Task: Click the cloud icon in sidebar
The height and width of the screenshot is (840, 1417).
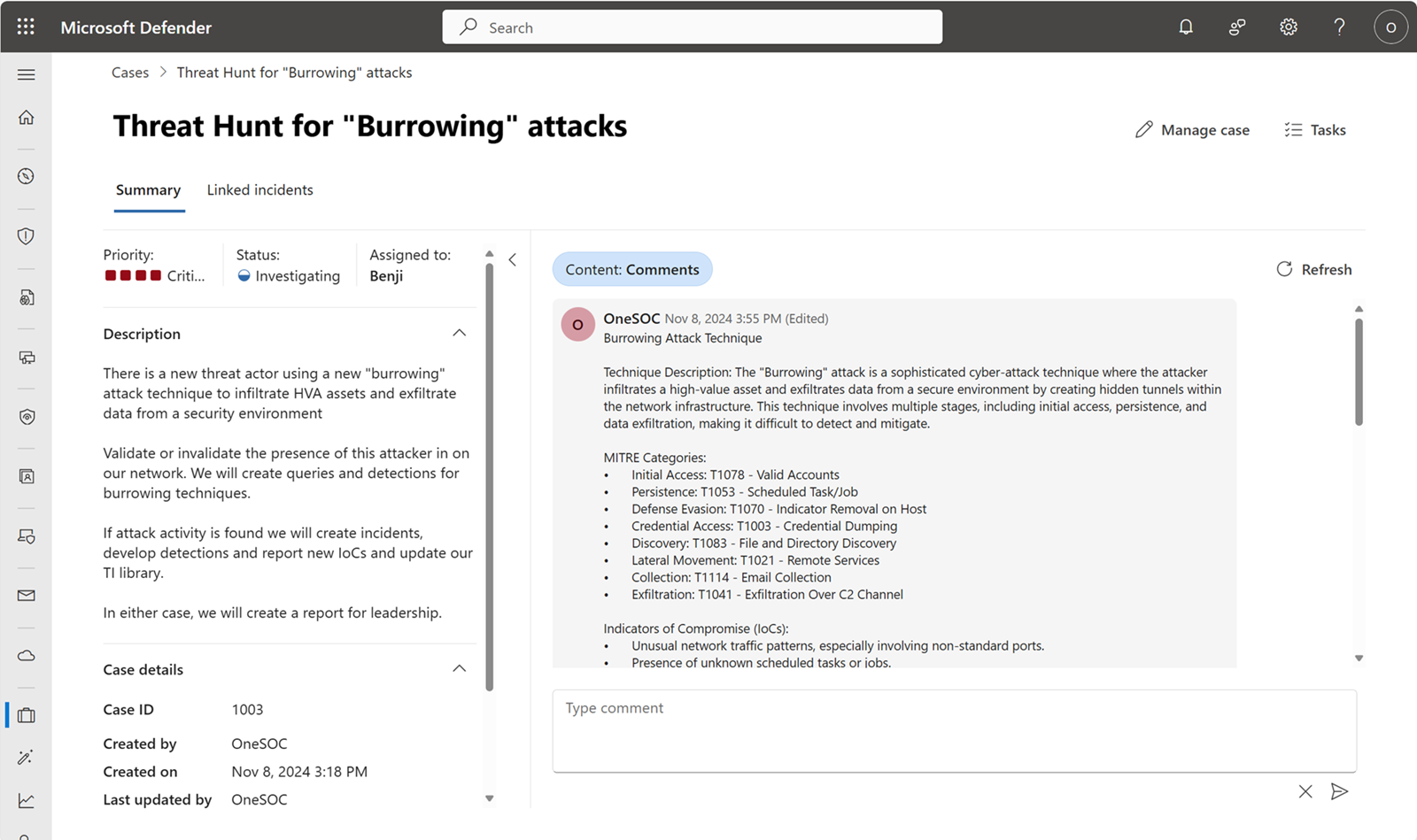Action: click(x=27, y=656)
